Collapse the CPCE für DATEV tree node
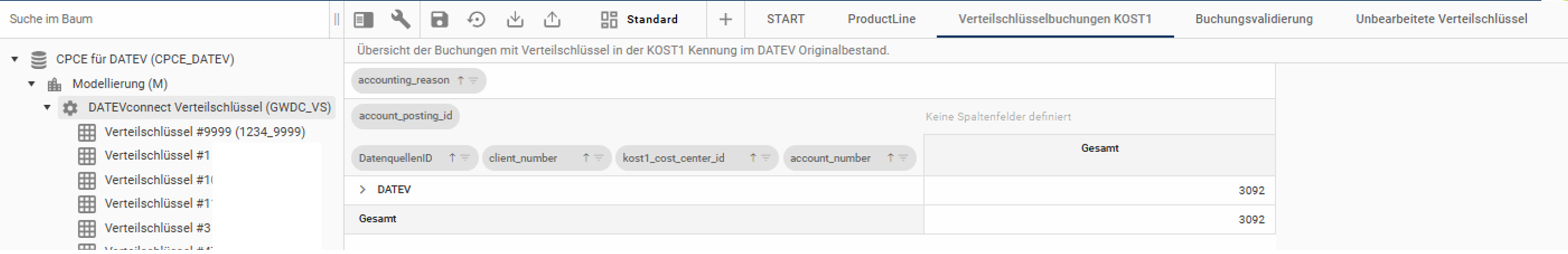This screenshot has width=1568, height=254. pos(15,59)
